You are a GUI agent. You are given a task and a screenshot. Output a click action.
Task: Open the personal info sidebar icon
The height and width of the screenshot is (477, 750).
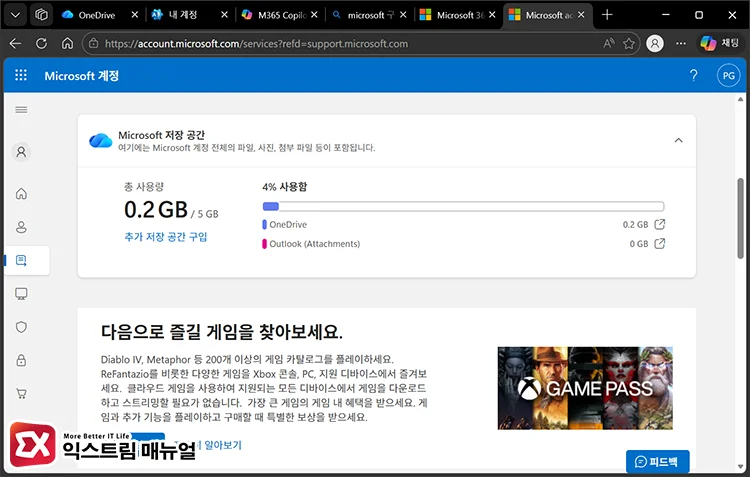point(21,227)
